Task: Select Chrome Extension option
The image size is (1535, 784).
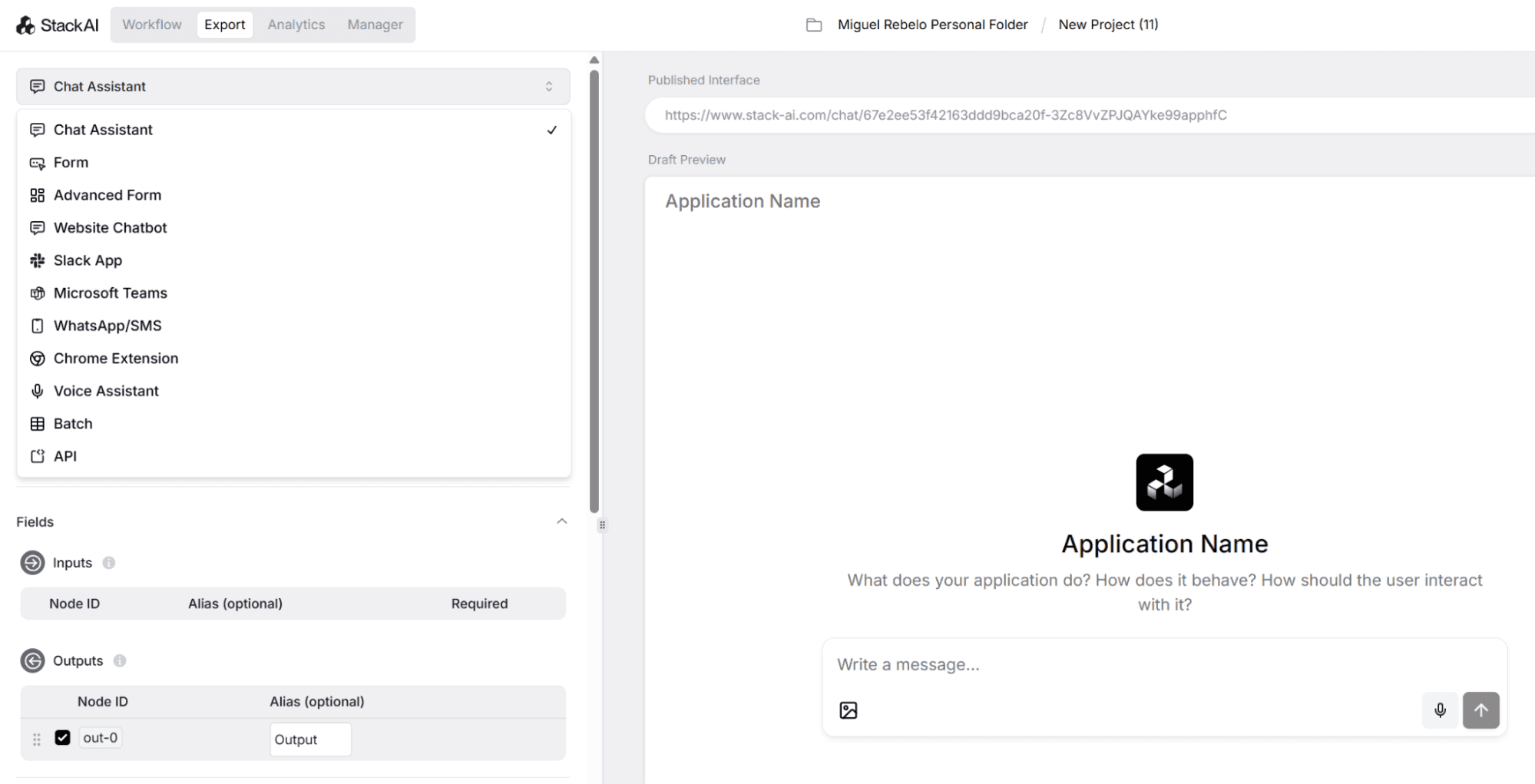Action: [293, 359]
